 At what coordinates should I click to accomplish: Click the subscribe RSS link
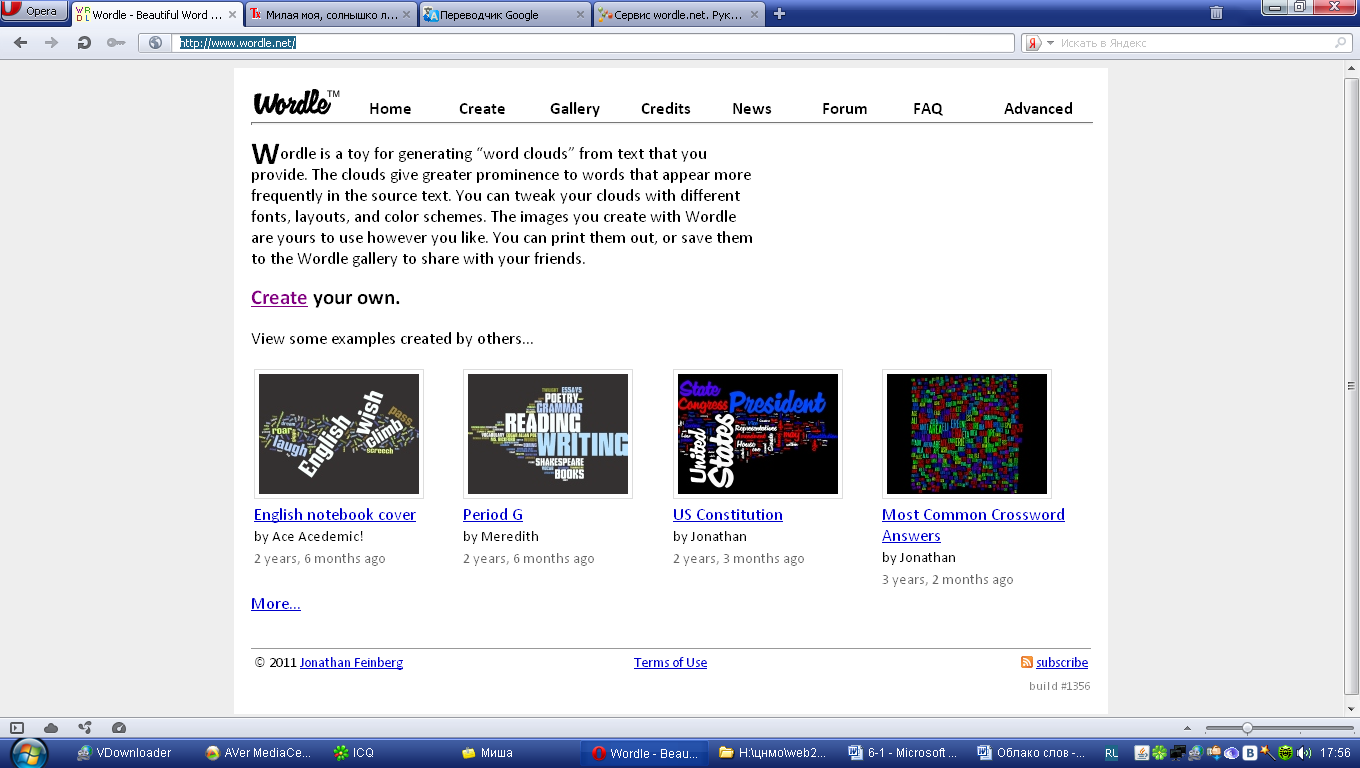coord(1062,662)
